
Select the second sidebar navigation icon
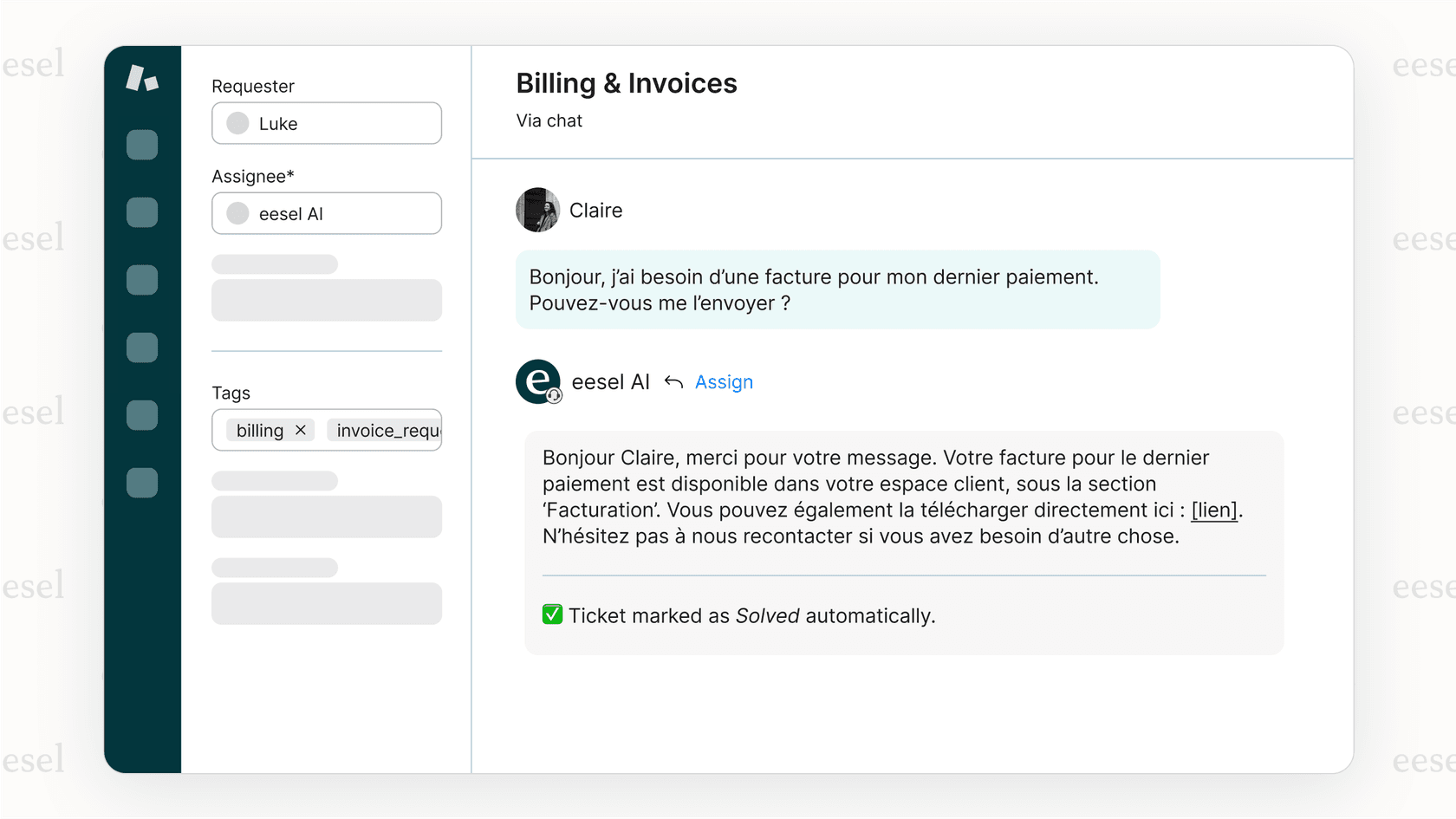pos(142,212)
